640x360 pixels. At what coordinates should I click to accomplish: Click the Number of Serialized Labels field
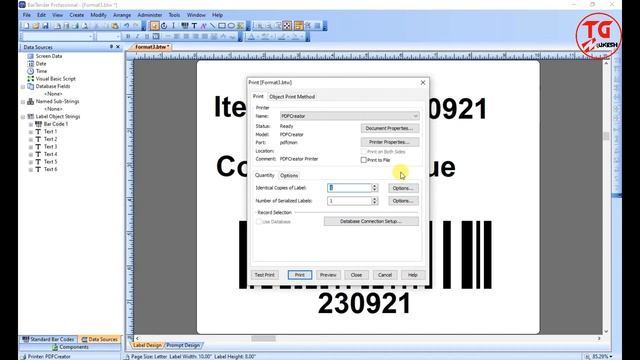click(349, 201)
